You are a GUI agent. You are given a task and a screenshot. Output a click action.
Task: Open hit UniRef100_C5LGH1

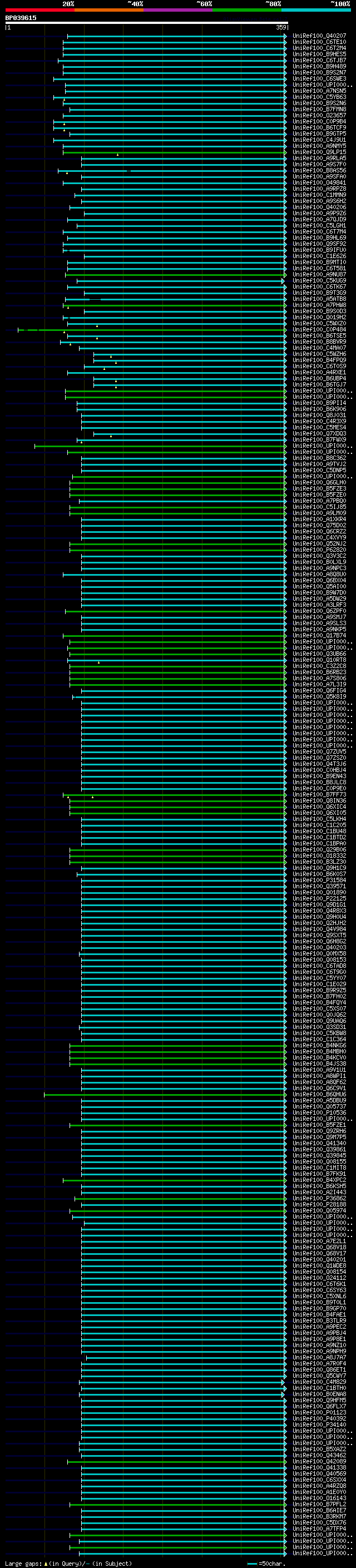[x=319, y=226]
